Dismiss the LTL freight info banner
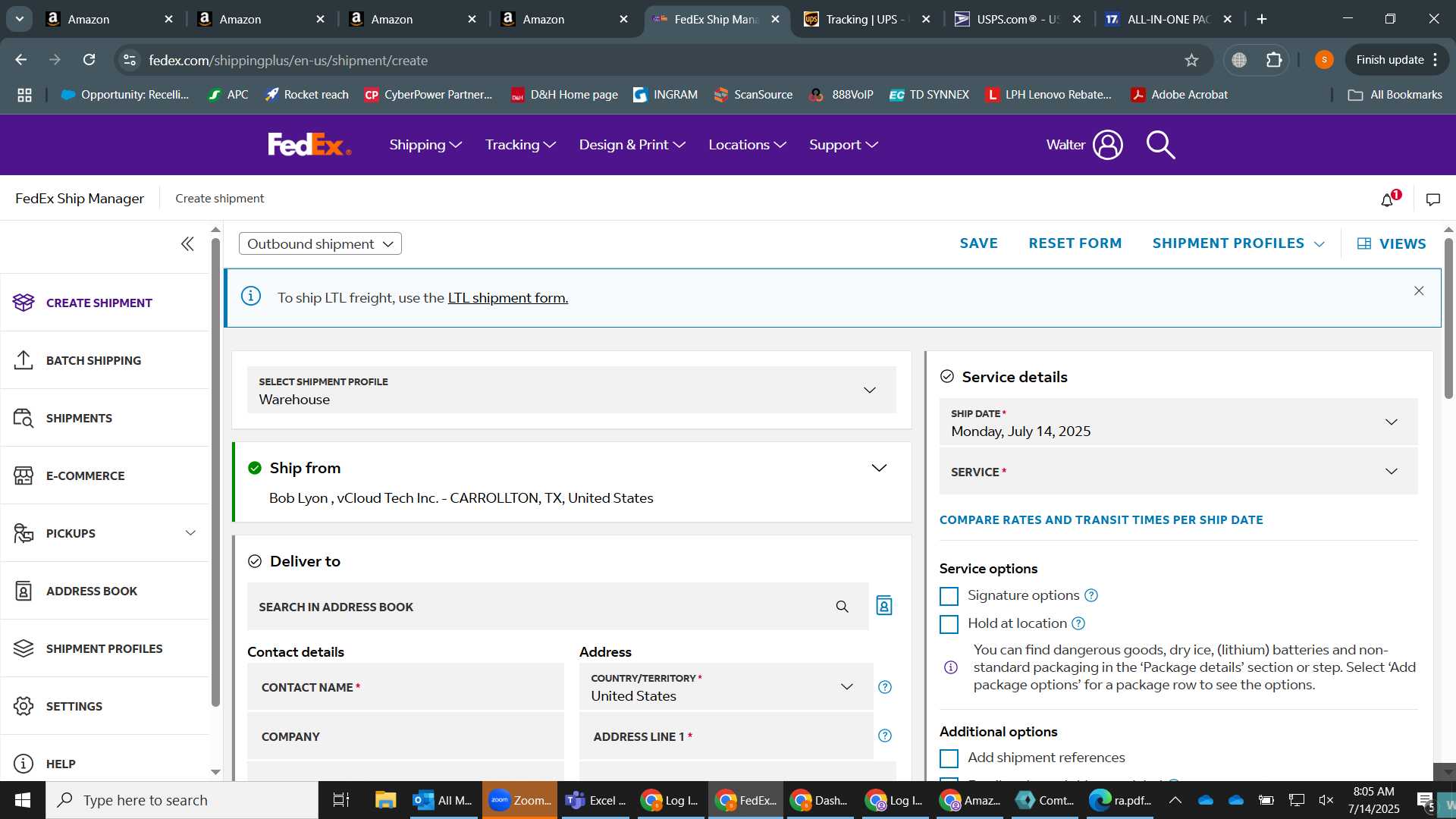This screenshot has height=819, width=1456. coord(1419,291)
